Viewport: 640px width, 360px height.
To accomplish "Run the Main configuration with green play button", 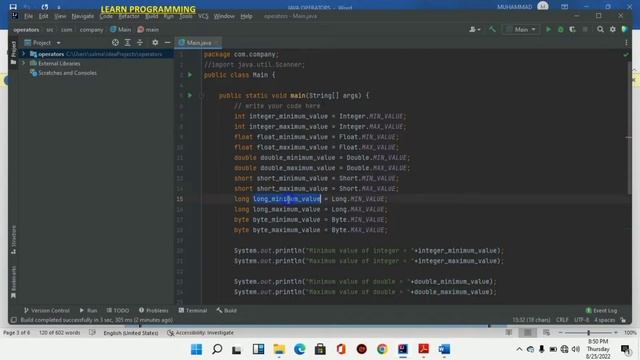I will coord(548,29).
